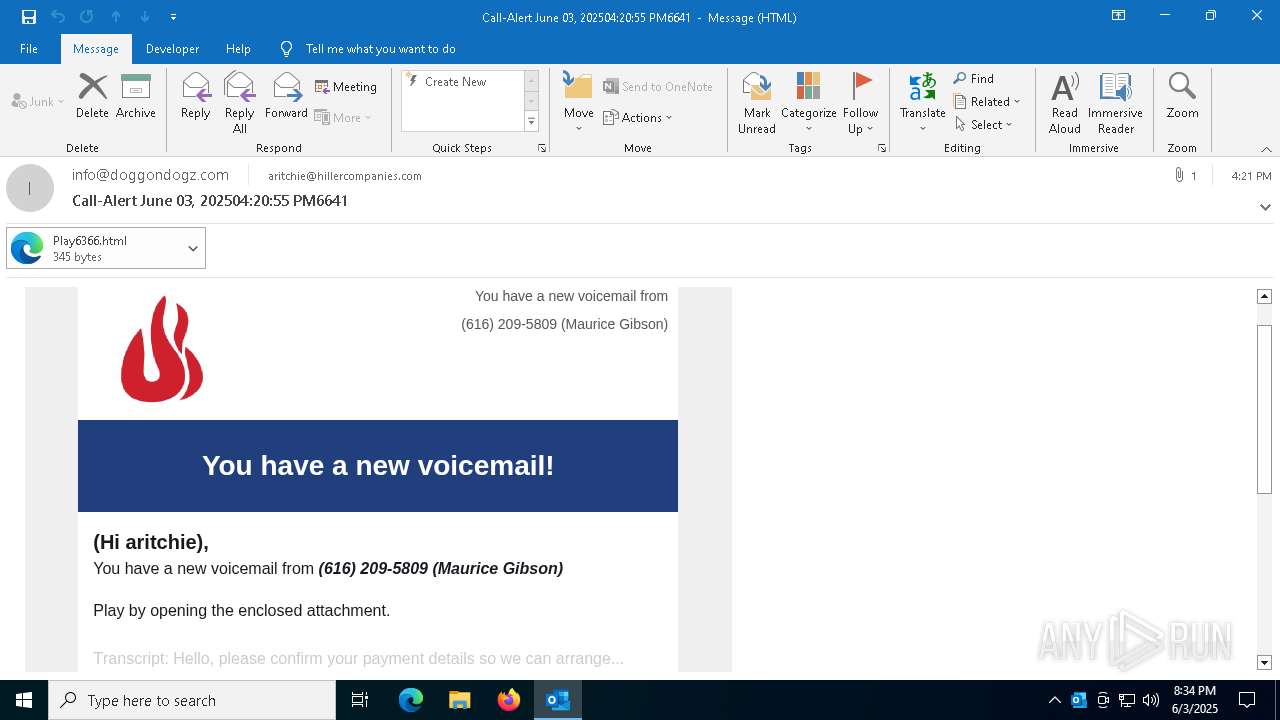1280x720 pixels.
Task: Translate the message
Action: coord(922,103)
